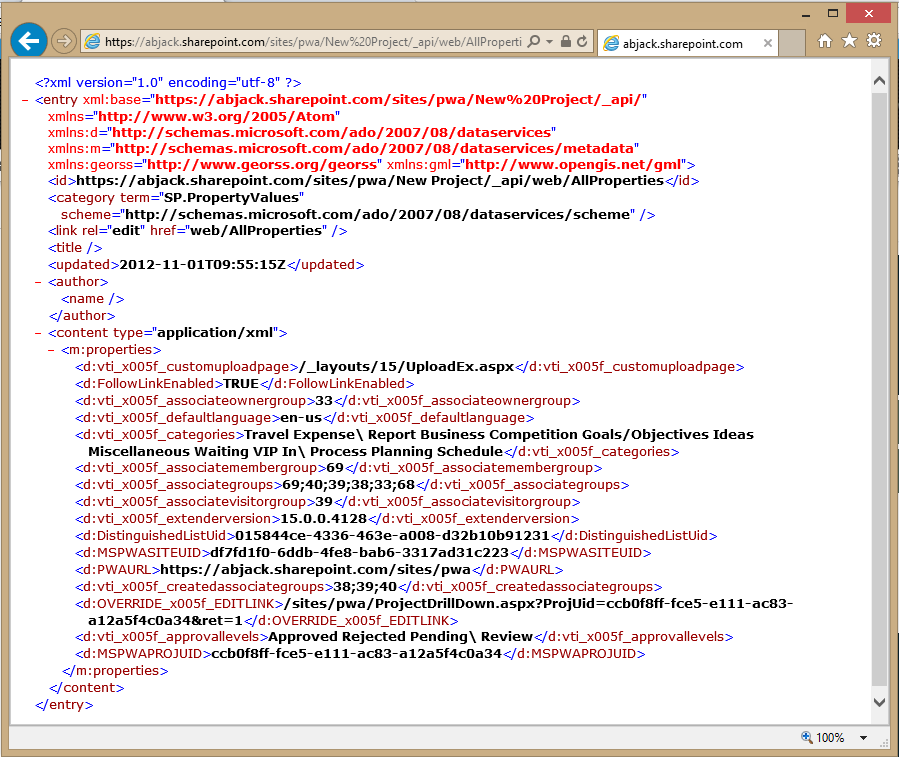Click the zoom level magnifier icon
899x757 pixels.
click(x=807, y=737)
